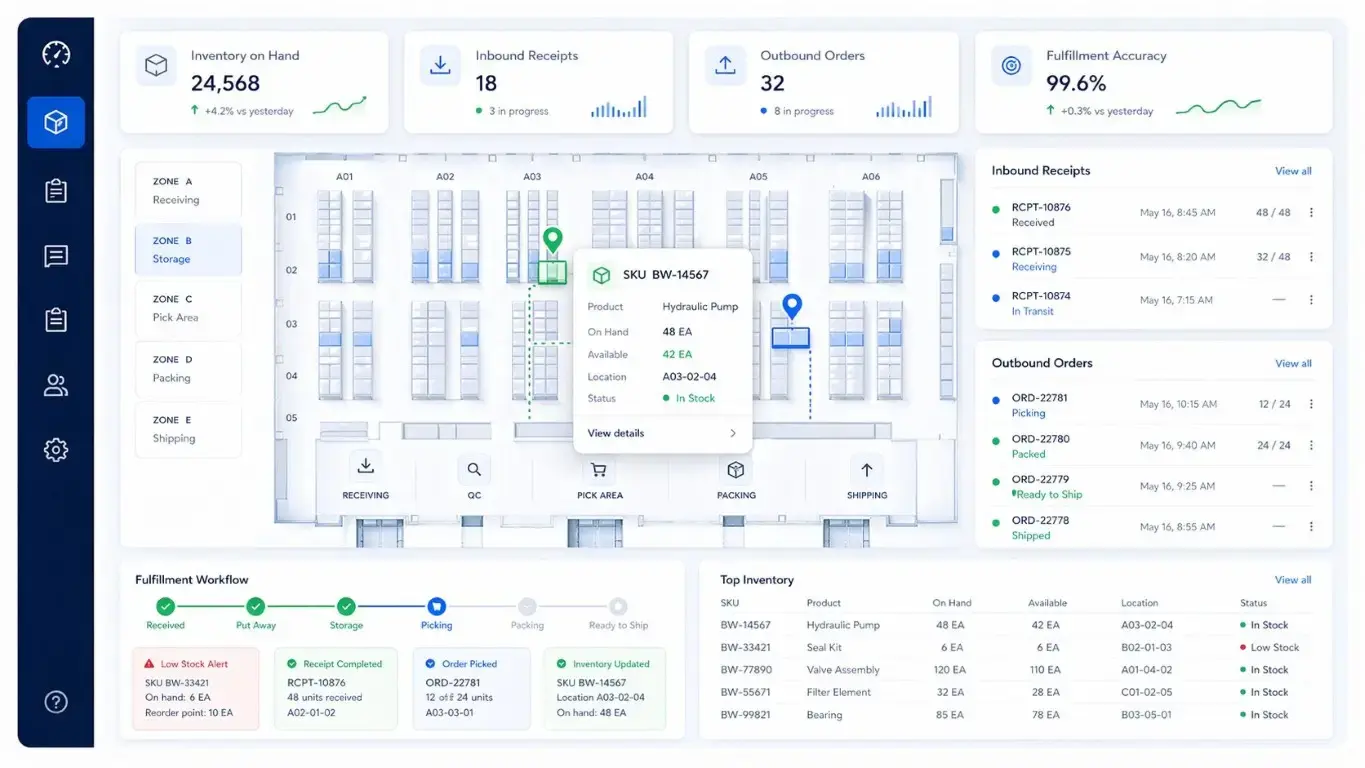
Task: Open the dashboard gauge icon in sidebar
Action: click(x=56, y=54)
